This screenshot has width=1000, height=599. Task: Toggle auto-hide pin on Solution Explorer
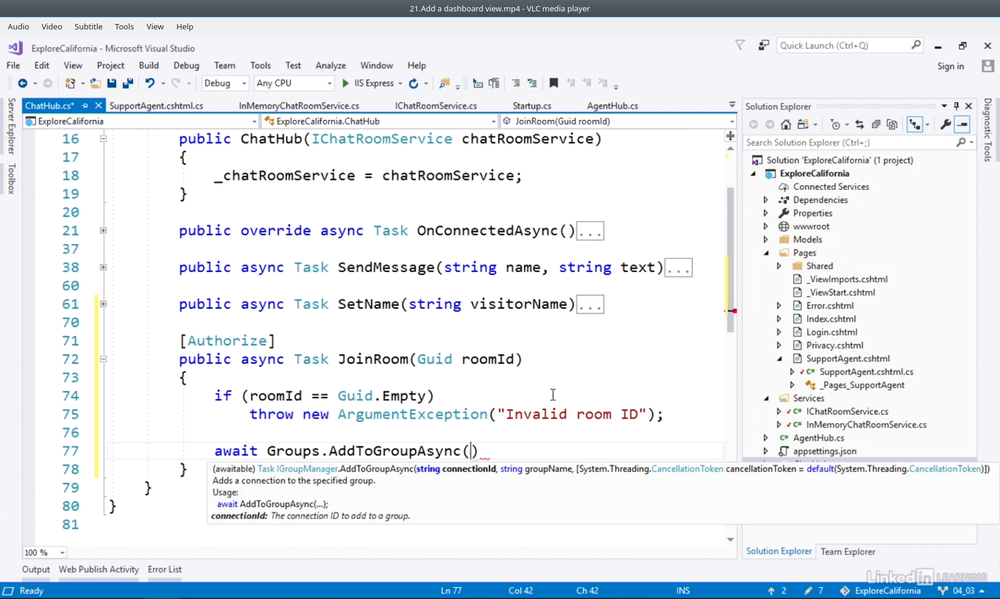(x=956, y=106)
